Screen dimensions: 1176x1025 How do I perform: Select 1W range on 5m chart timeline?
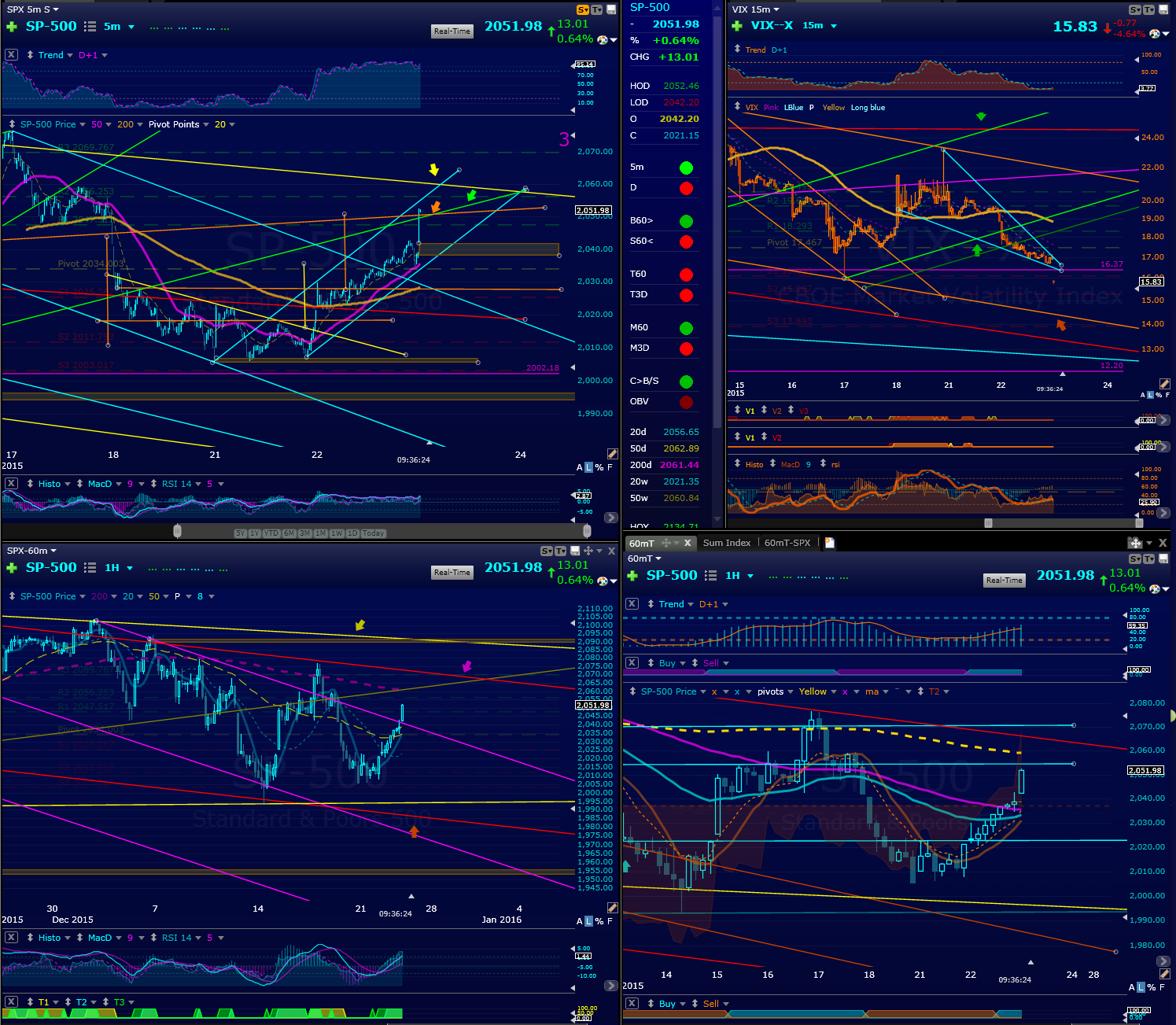coord(337,533)
